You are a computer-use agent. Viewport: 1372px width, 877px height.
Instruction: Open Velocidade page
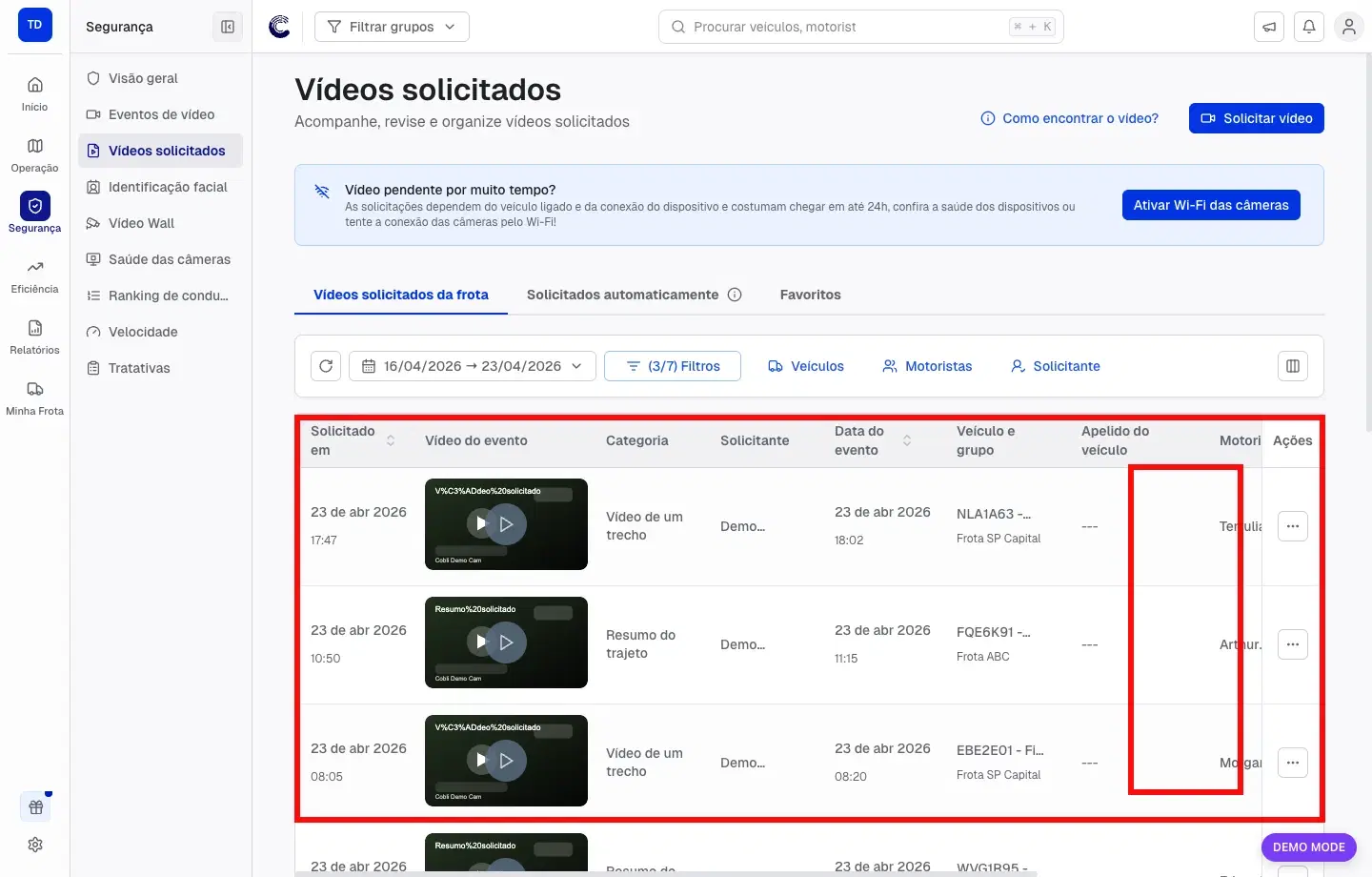160,332
